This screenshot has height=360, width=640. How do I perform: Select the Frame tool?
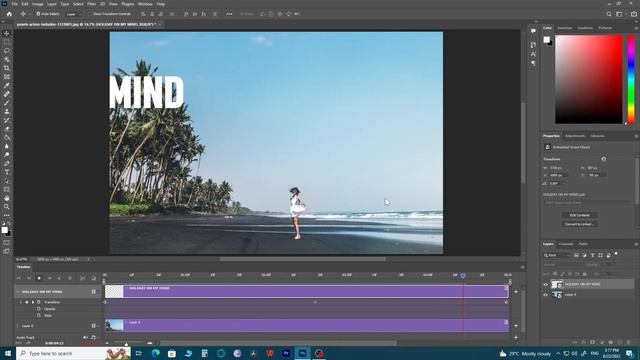pos(7,76)
